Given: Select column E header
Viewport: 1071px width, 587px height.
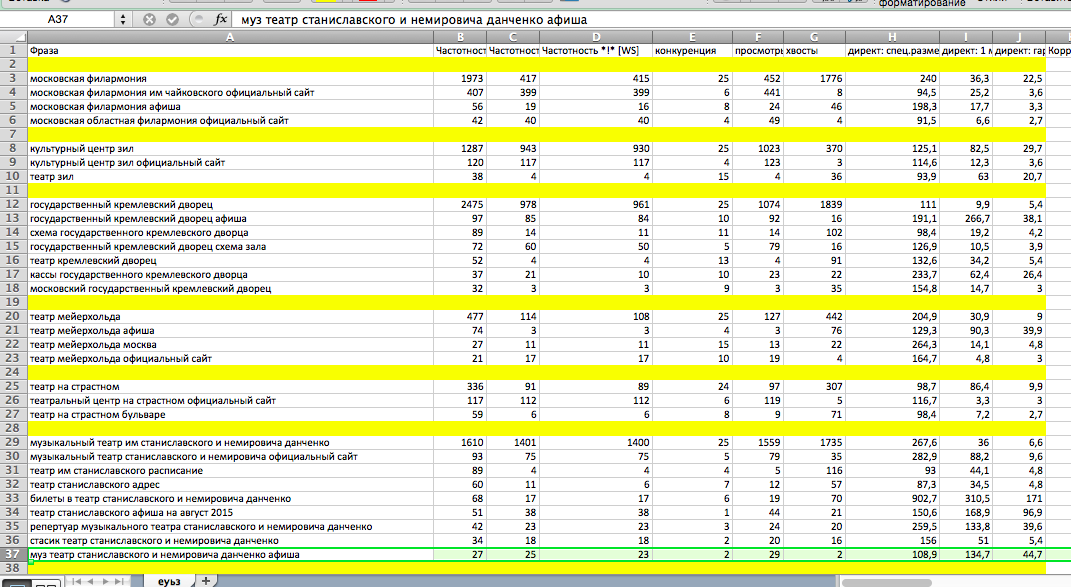Looking at the screenshot, I should tap(692, 37).
